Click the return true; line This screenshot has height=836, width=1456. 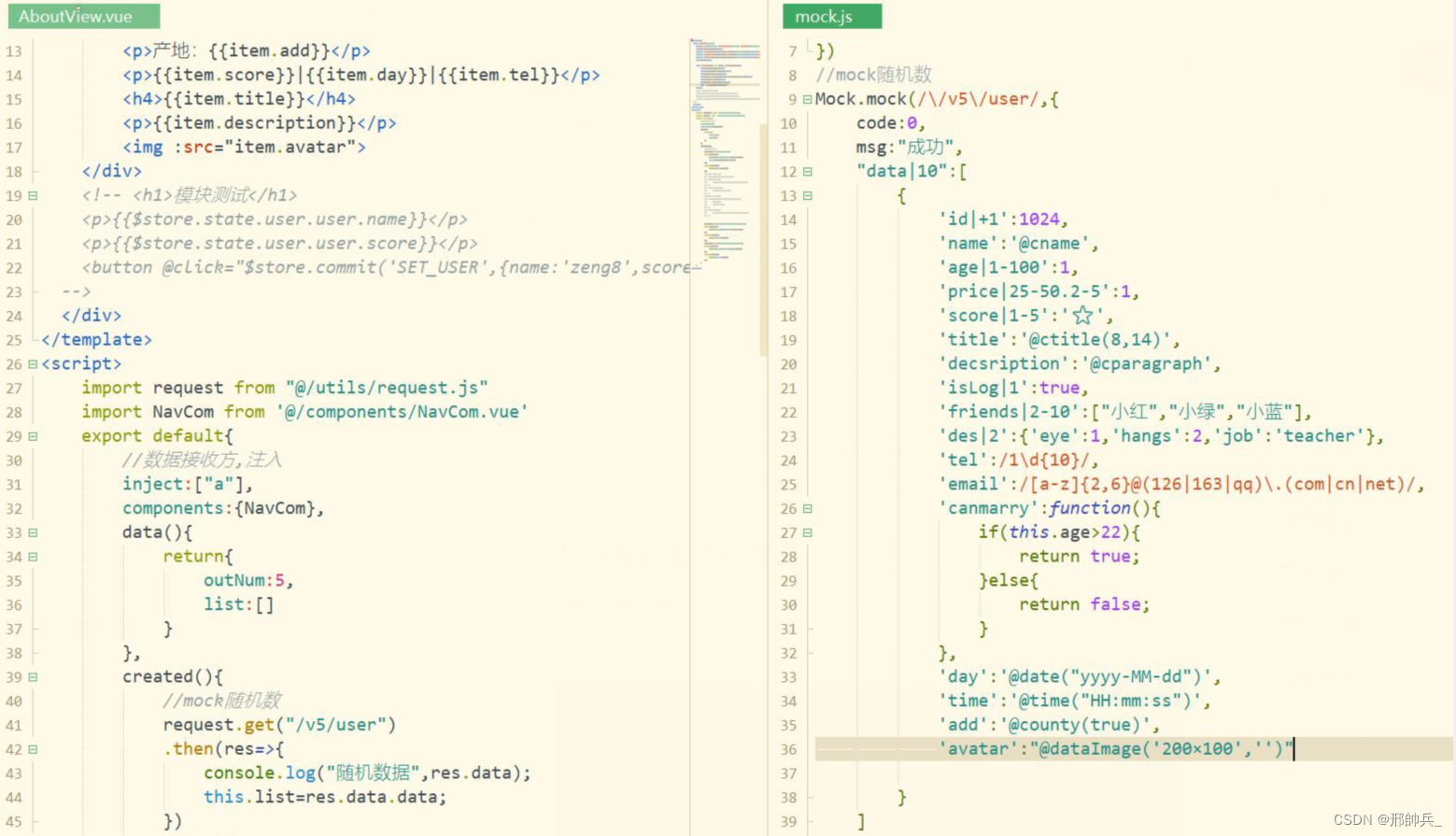[x=1080, y=557]
